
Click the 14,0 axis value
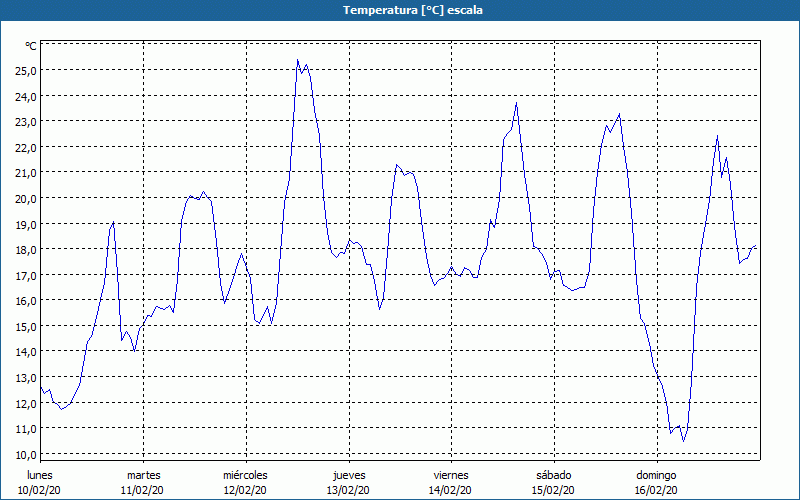26,352
